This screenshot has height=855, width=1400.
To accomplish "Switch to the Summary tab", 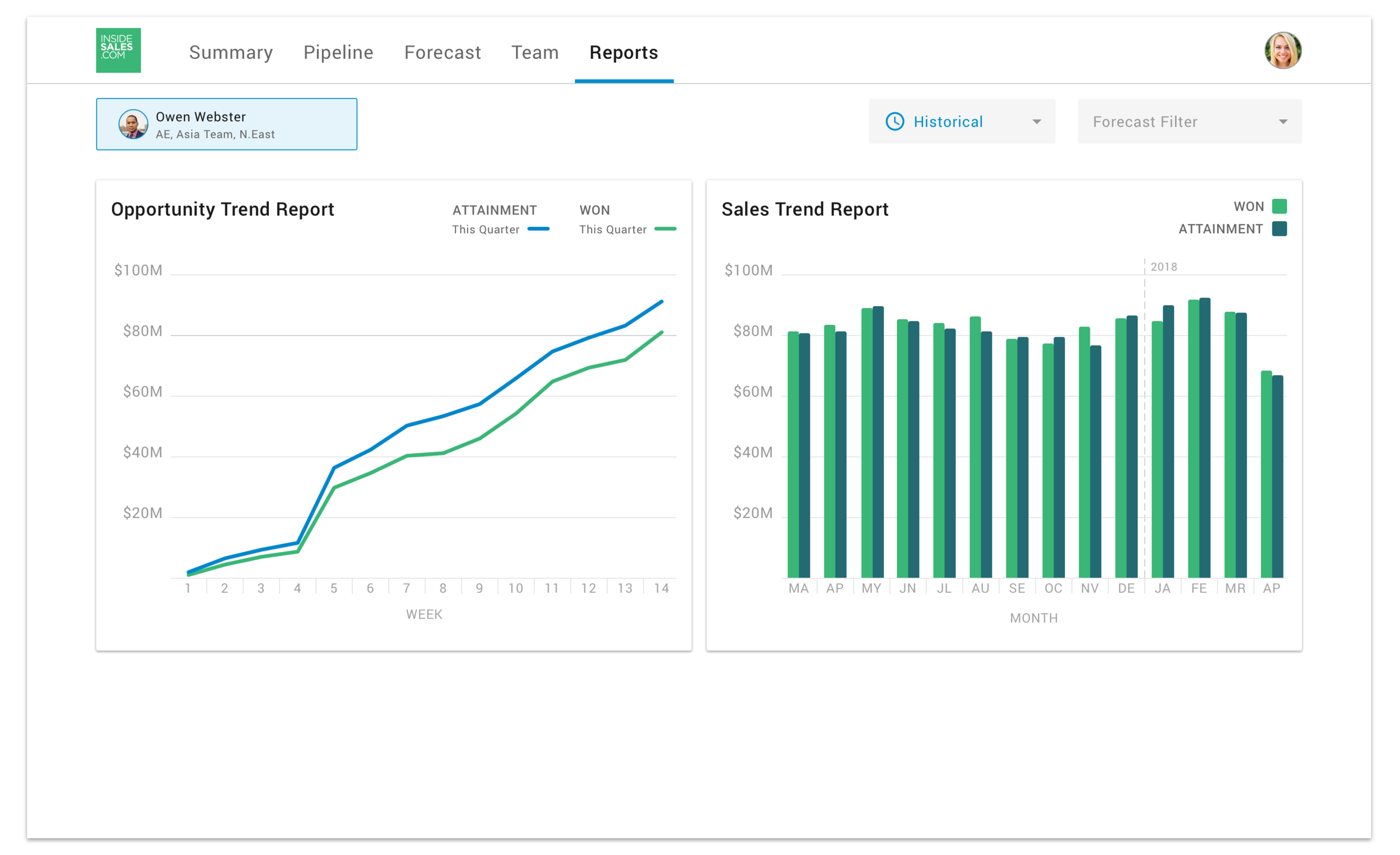I will click(x=231, y=52).
